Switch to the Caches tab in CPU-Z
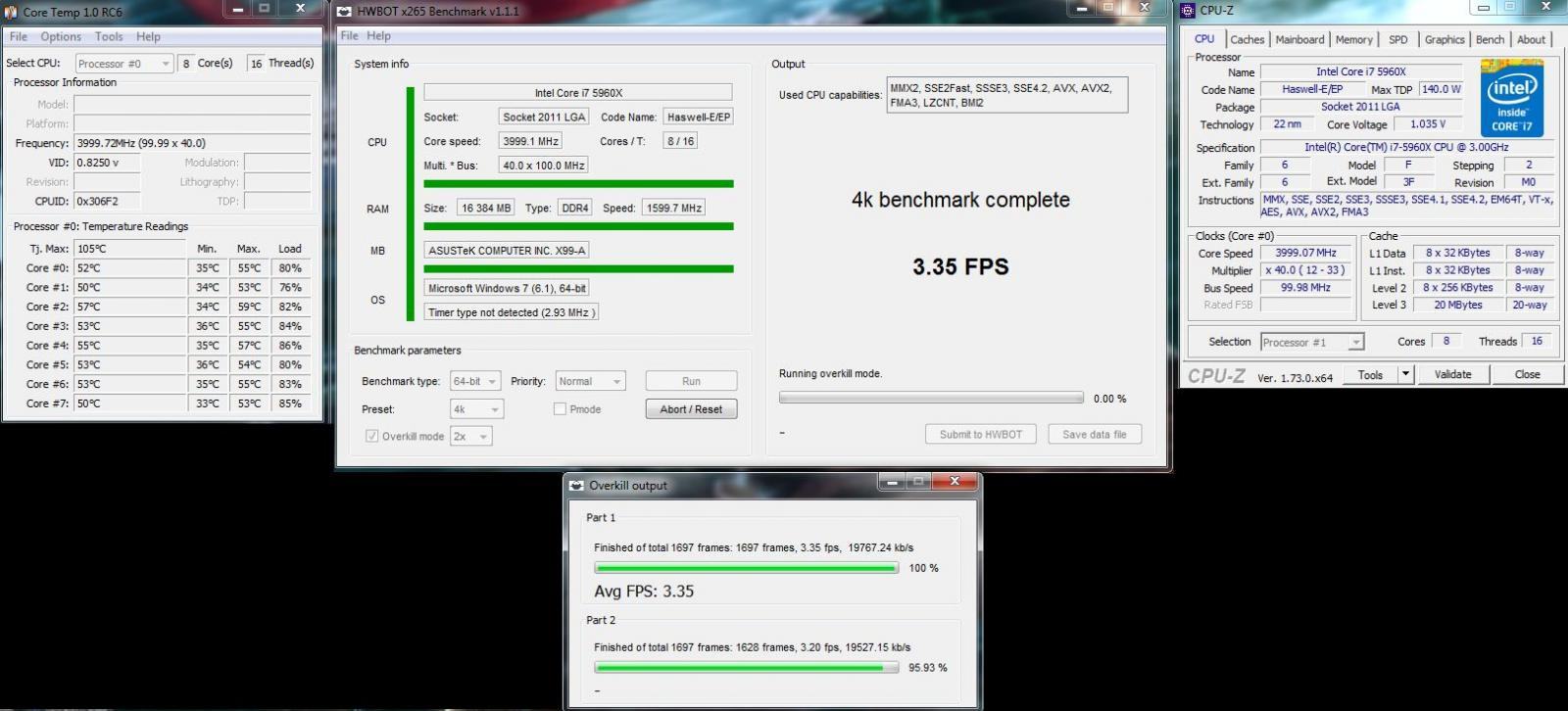The width and height of the screenshot is (1568, 711). coord(1247,39)
